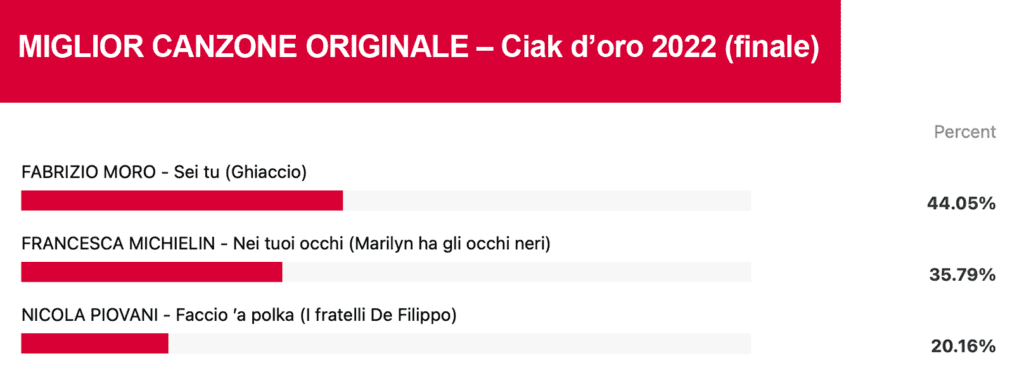Click the 'Percent' column header

coord(965,132)
